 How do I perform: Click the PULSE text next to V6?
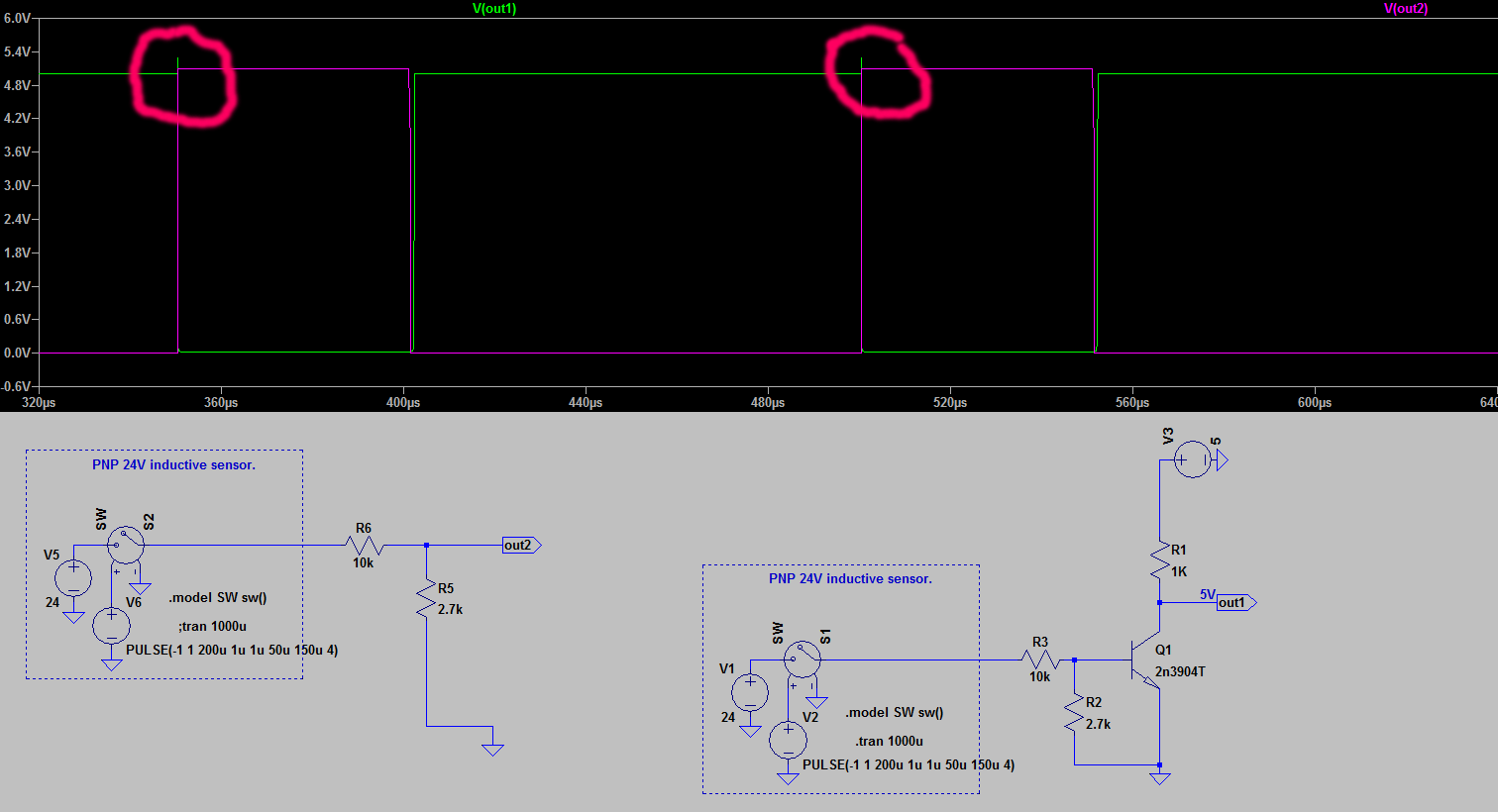[x=232, y=651]
